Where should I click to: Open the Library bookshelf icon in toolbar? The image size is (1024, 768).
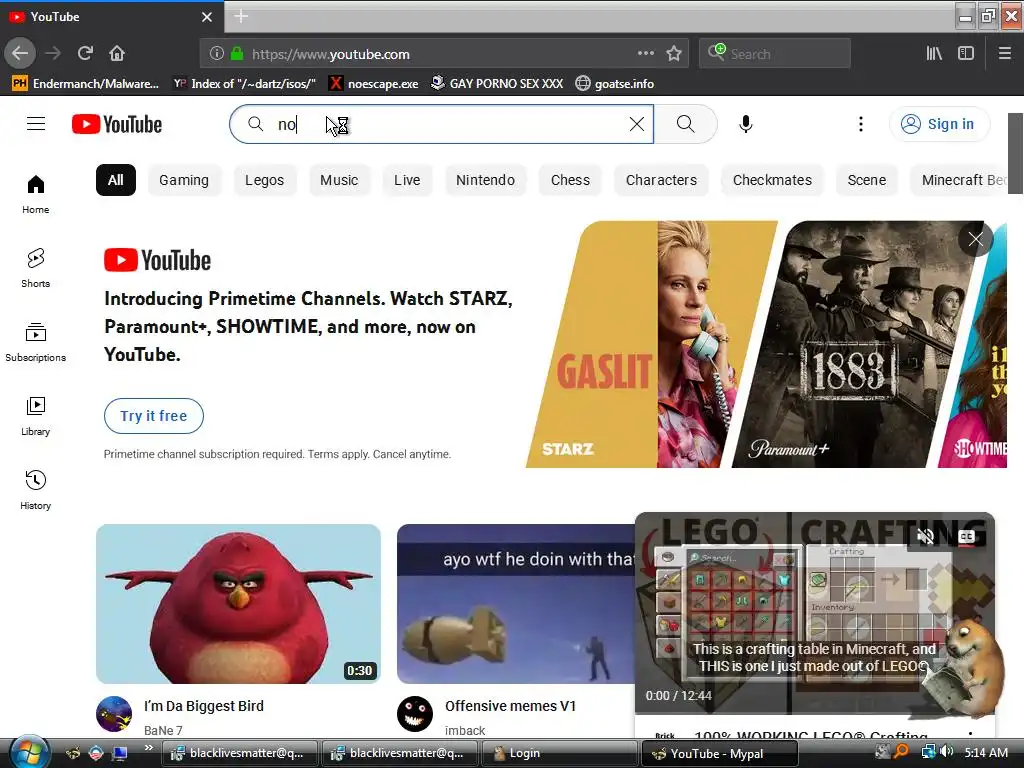point(935,54)
